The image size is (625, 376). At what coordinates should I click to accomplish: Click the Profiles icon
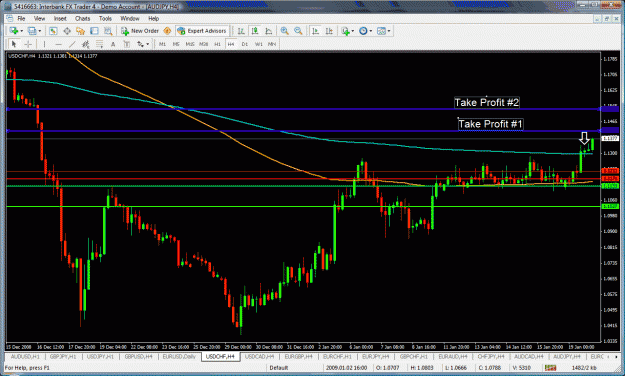[32, 31]
